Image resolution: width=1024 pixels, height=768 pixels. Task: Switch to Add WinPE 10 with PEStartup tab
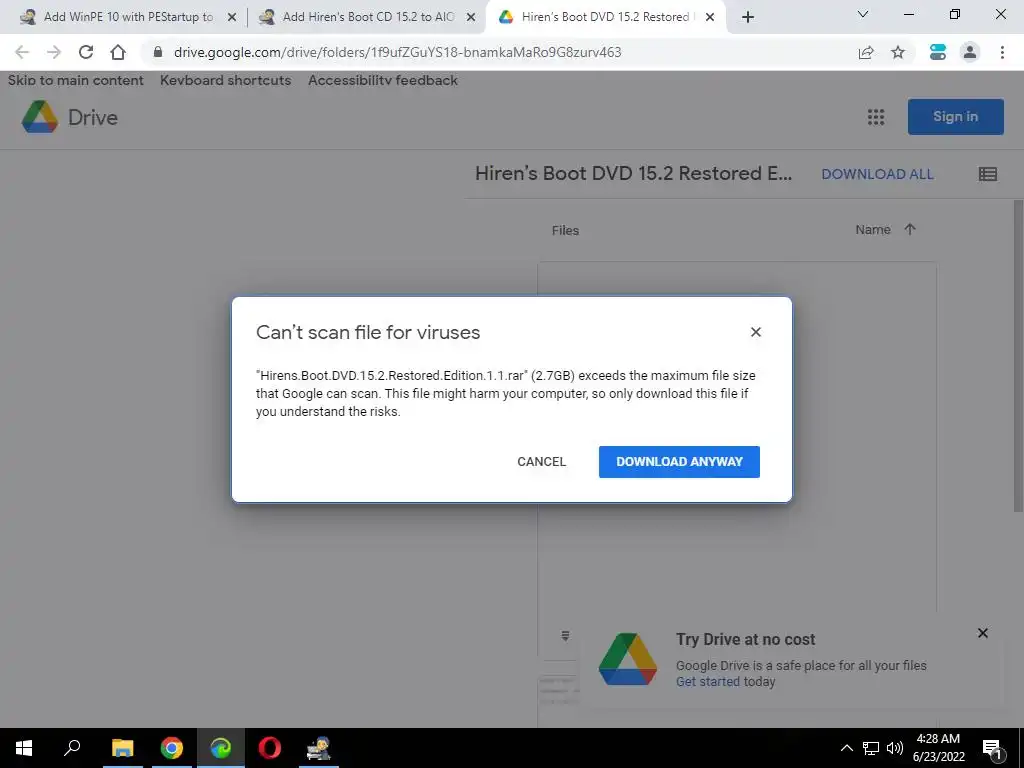coord(128,17)
